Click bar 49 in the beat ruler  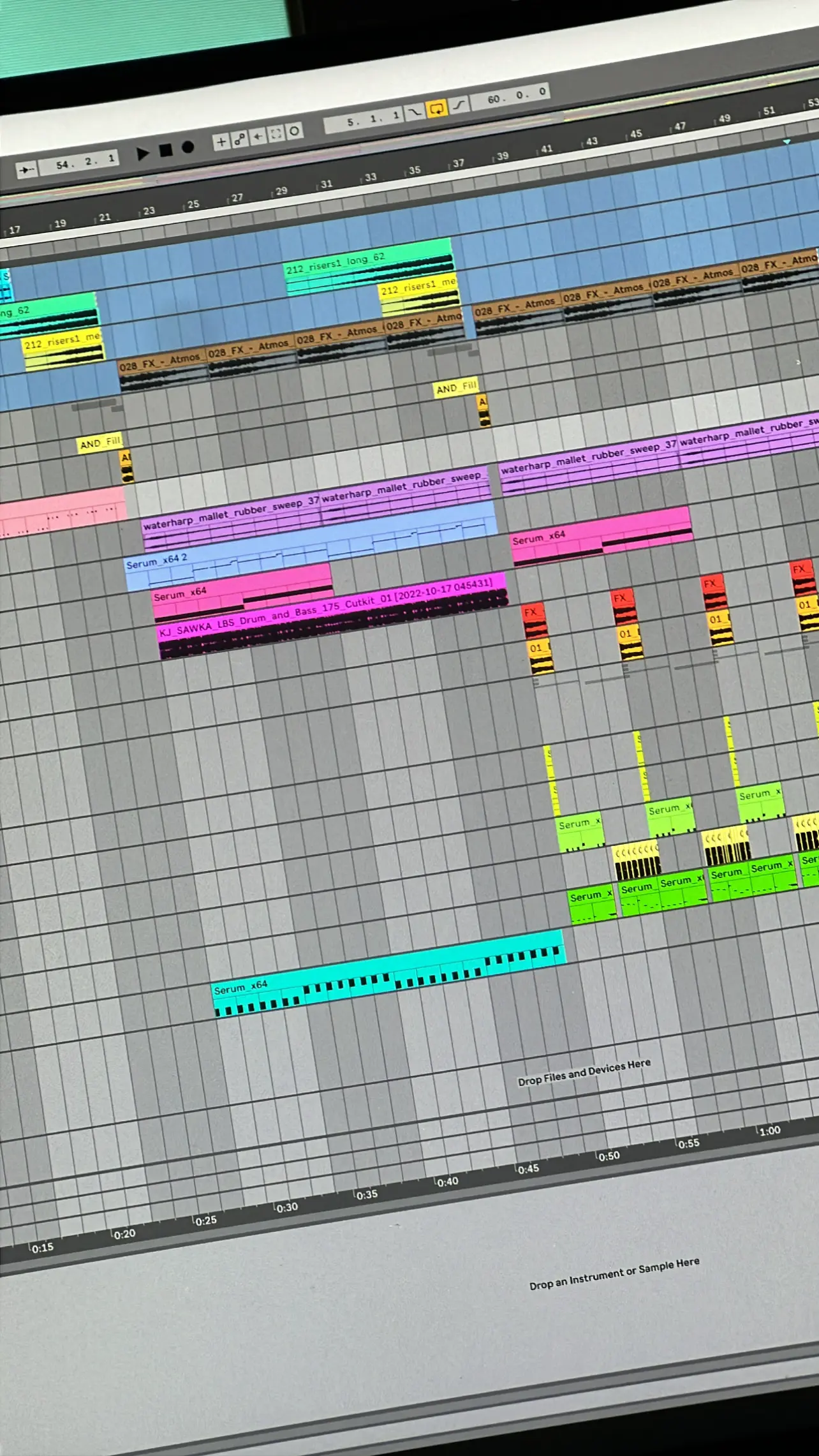pos(725,119)
